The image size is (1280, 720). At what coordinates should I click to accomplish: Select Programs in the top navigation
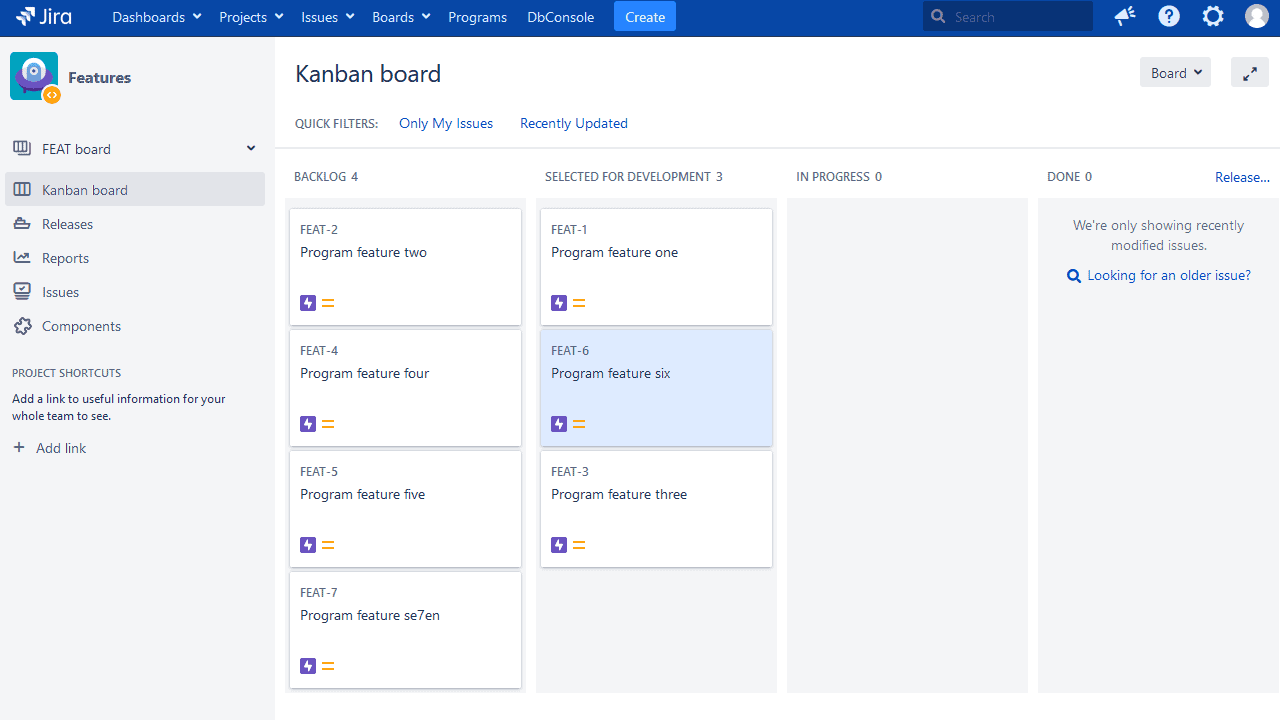click(477, 16)
